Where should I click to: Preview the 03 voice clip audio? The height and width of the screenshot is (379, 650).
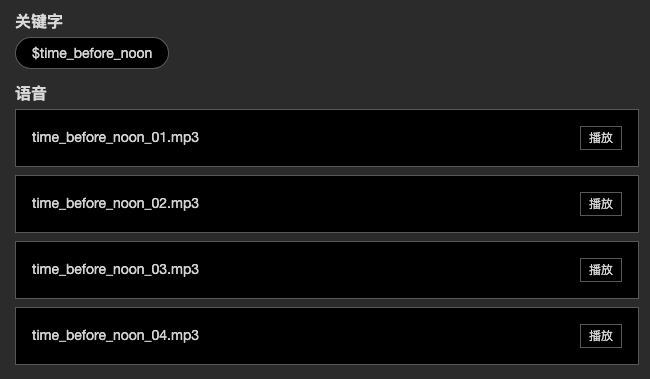click(x=601, y=270)
